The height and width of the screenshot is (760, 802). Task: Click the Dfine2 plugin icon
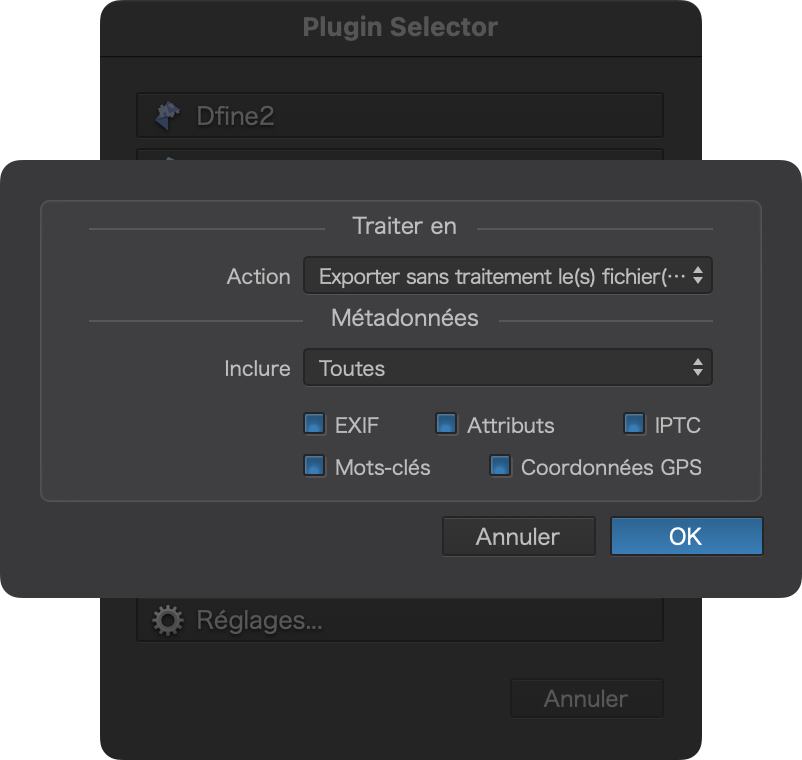168,116
